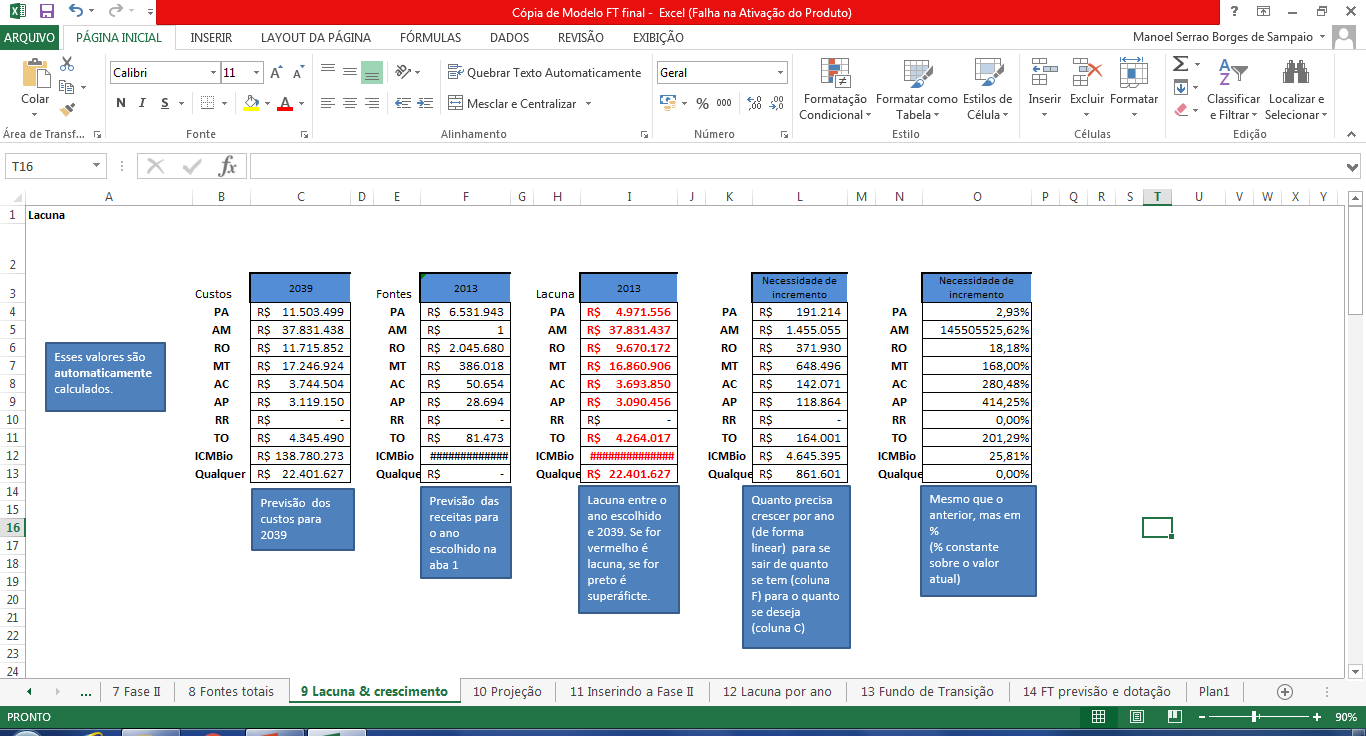The image size is (1366, 736).
Task: Open the Calibri font name dropdown
Action: click(x=213, y=73)
